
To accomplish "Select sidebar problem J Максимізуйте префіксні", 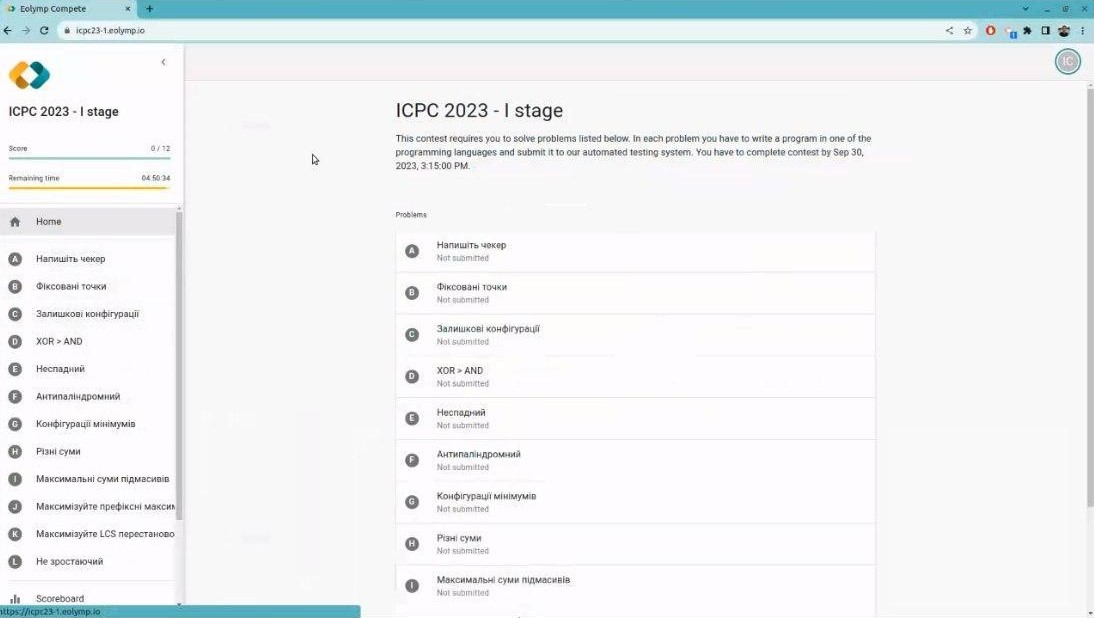I will tap(88, 507).
